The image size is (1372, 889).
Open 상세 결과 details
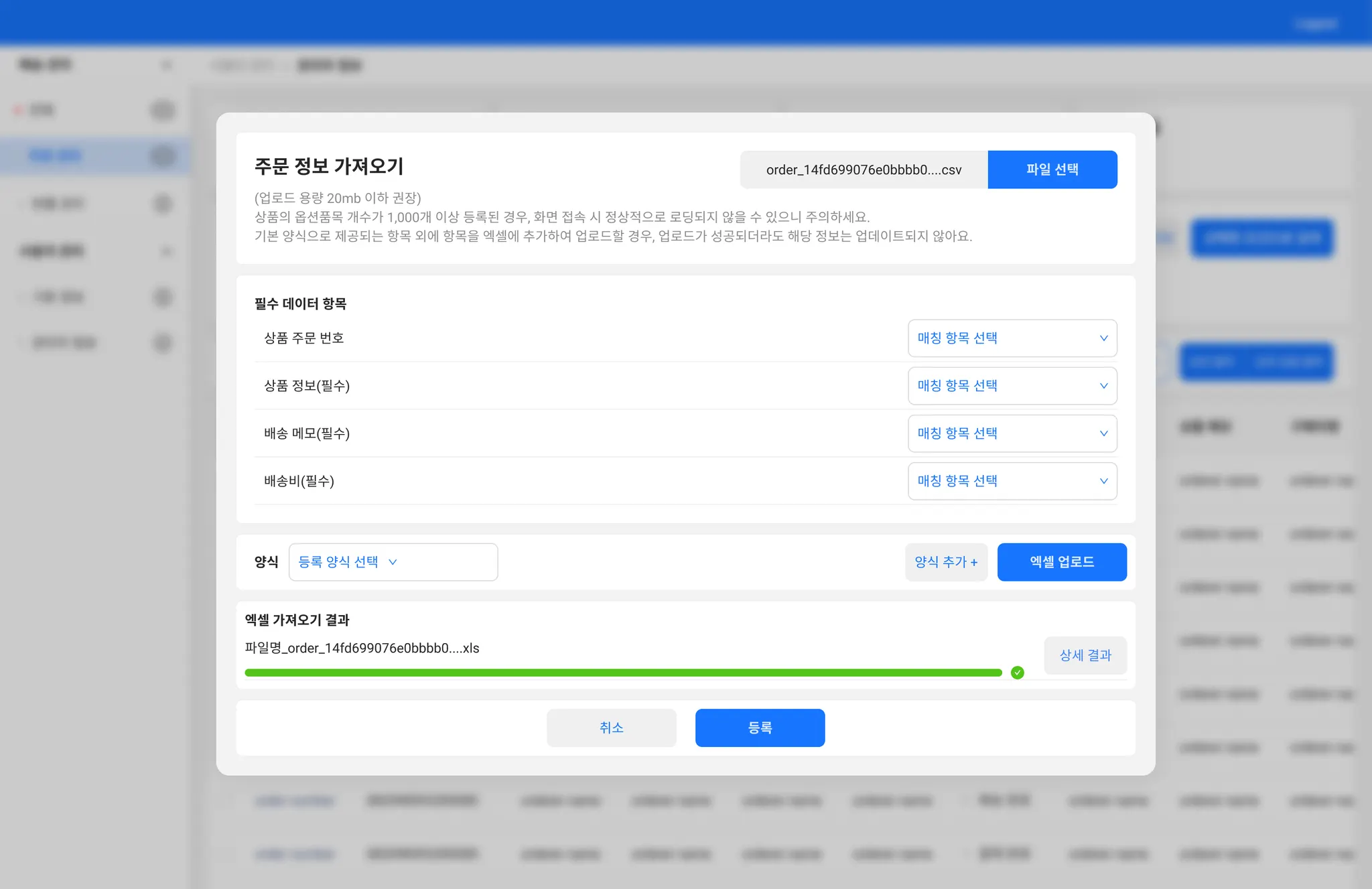pos(1085,655)
